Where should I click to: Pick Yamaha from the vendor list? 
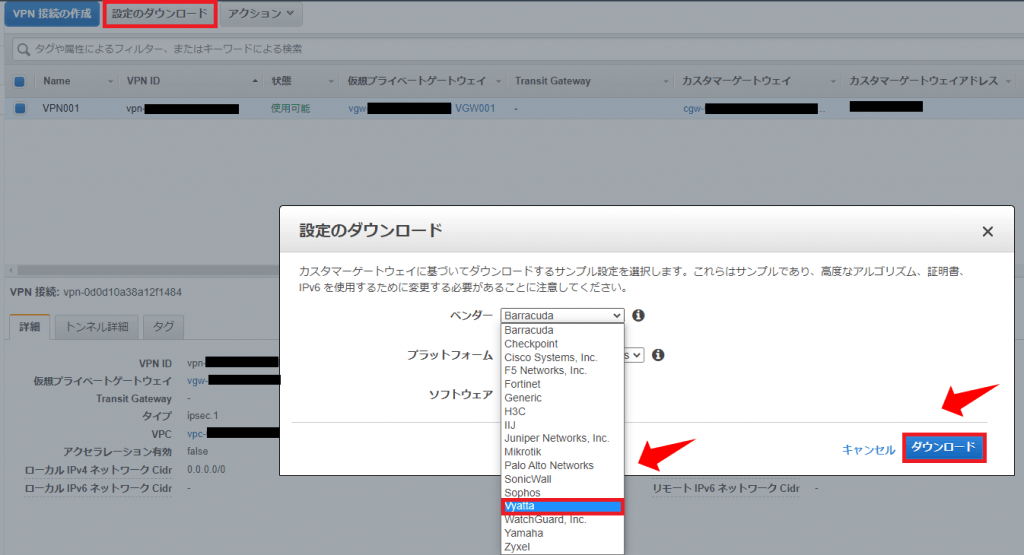coord(562,533)
